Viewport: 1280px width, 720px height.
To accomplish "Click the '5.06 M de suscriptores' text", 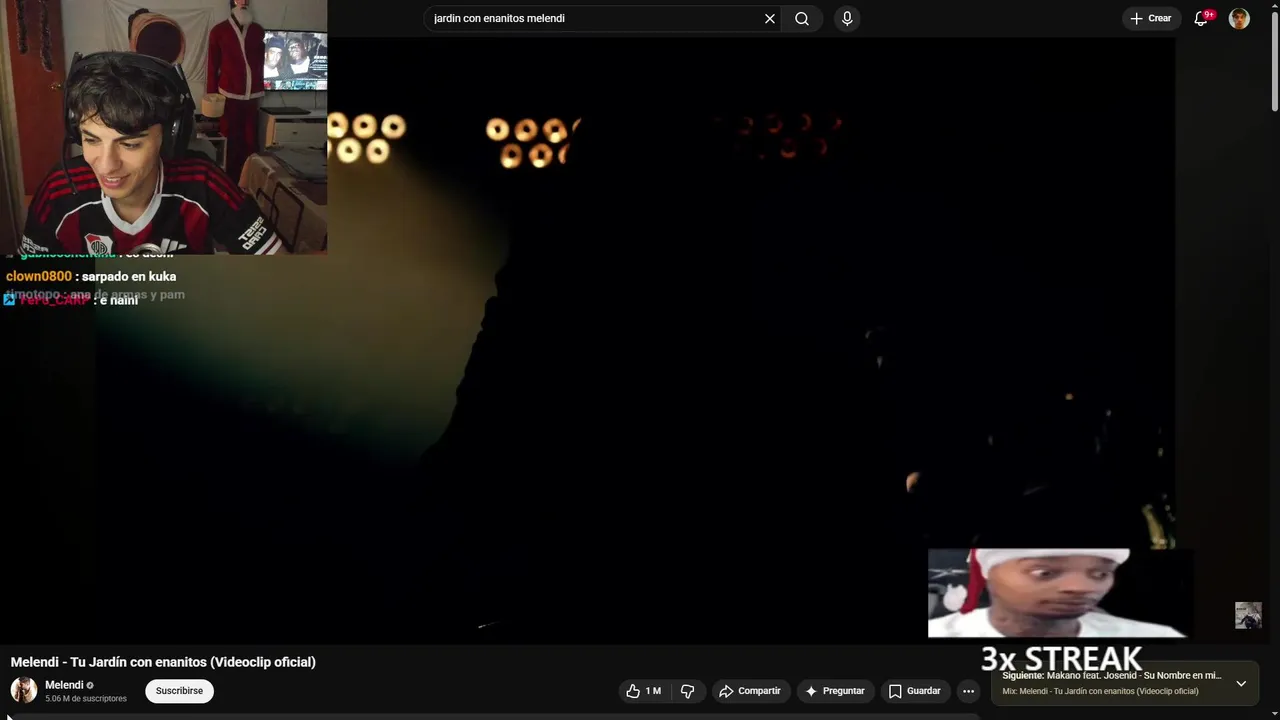I will coord(86,699).
